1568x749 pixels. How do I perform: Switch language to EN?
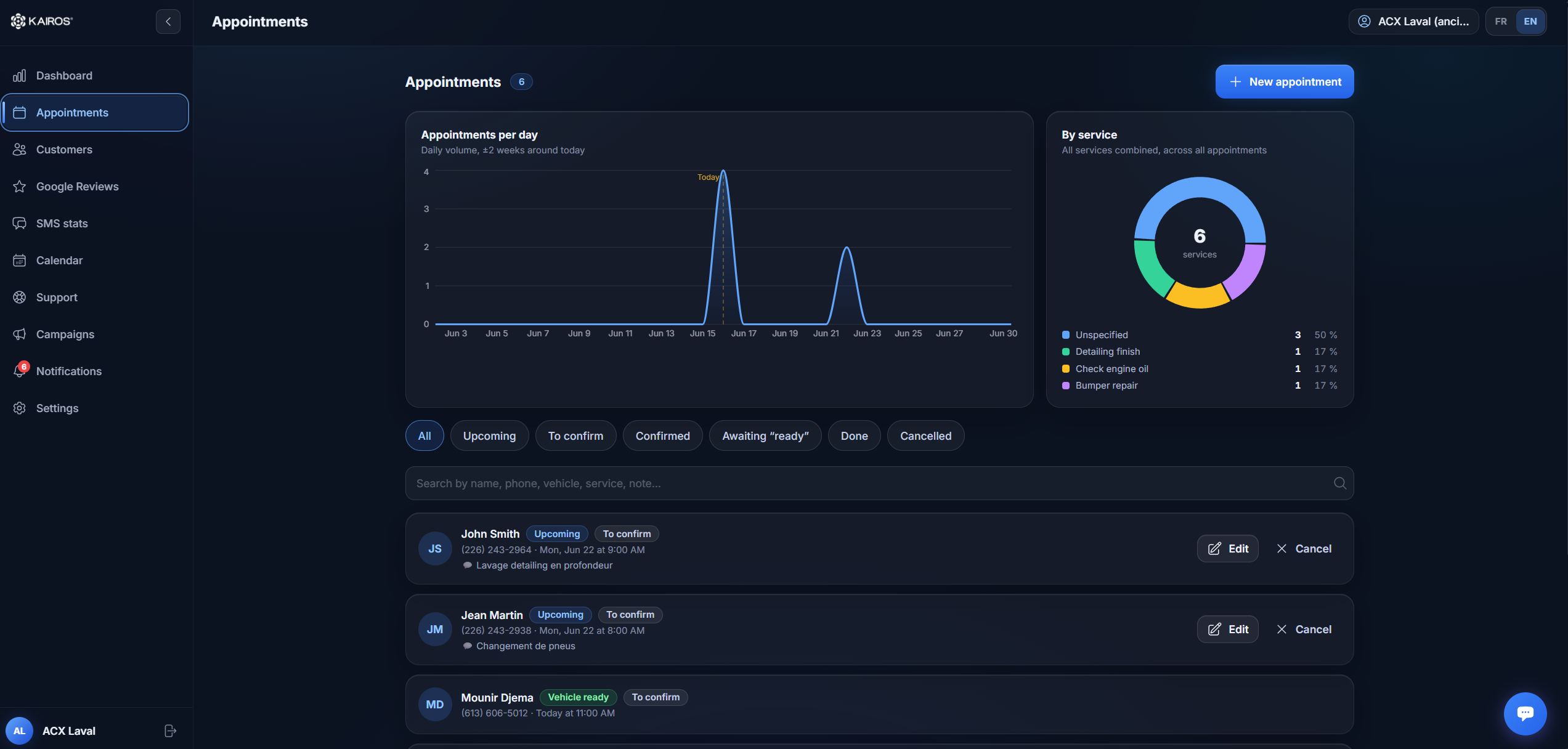[1530, 22]
